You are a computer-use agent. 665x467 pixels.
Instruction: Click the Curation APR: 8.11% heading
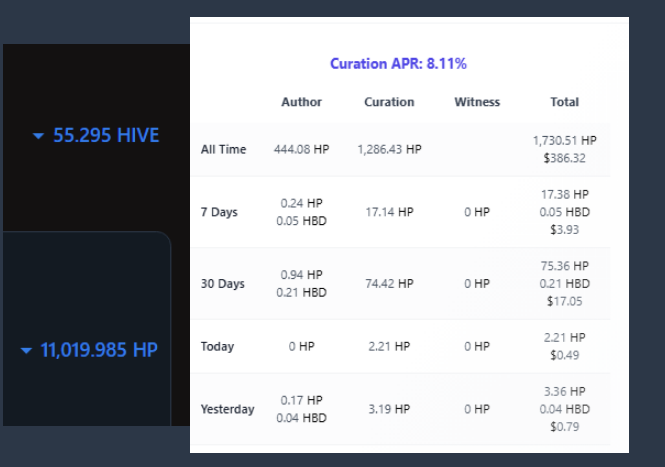[398, 64]
